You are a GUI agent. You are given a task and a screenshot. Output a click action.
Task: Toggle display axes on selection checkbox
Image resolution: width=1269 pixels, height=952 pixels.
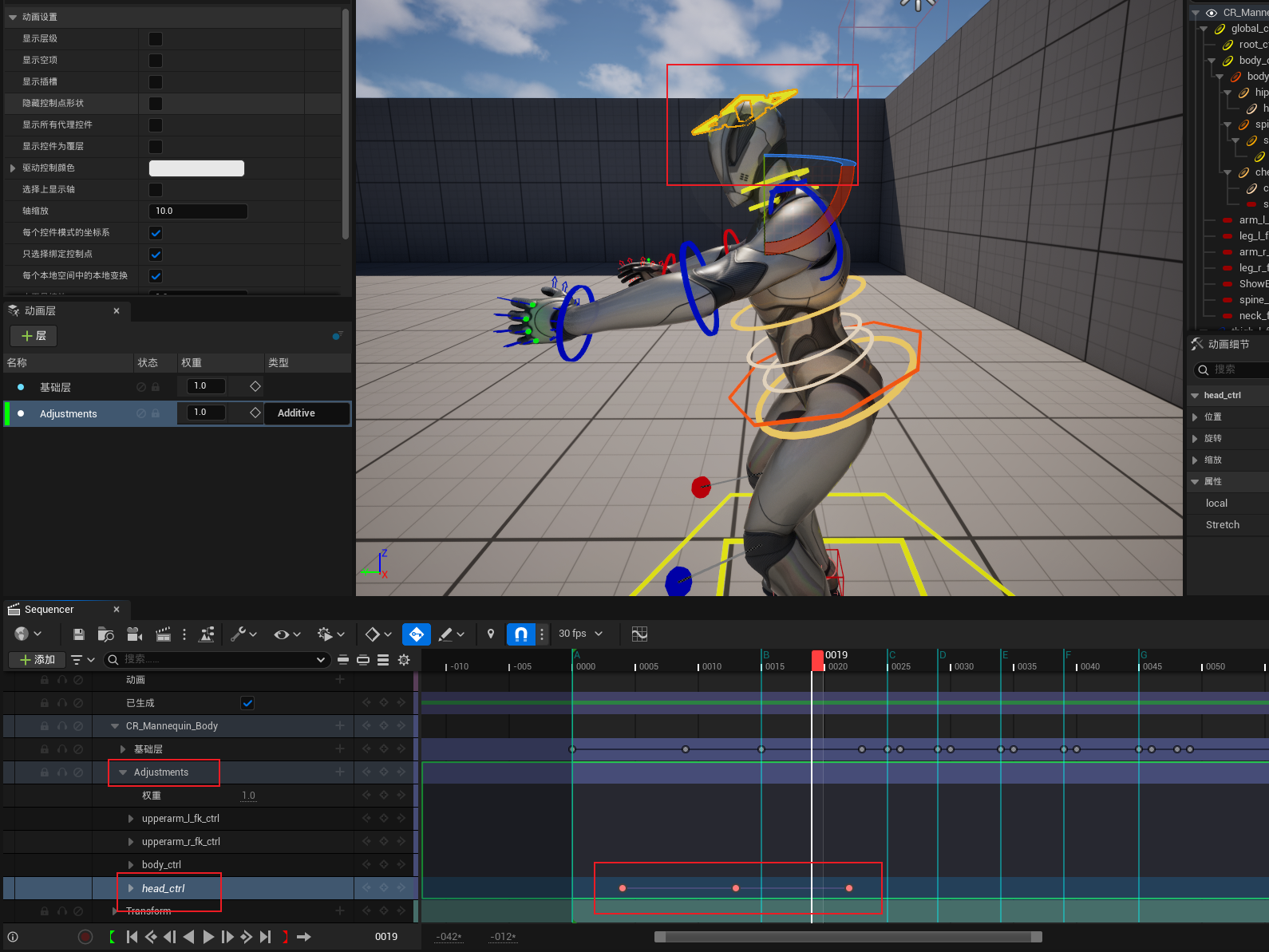(156, 190)
